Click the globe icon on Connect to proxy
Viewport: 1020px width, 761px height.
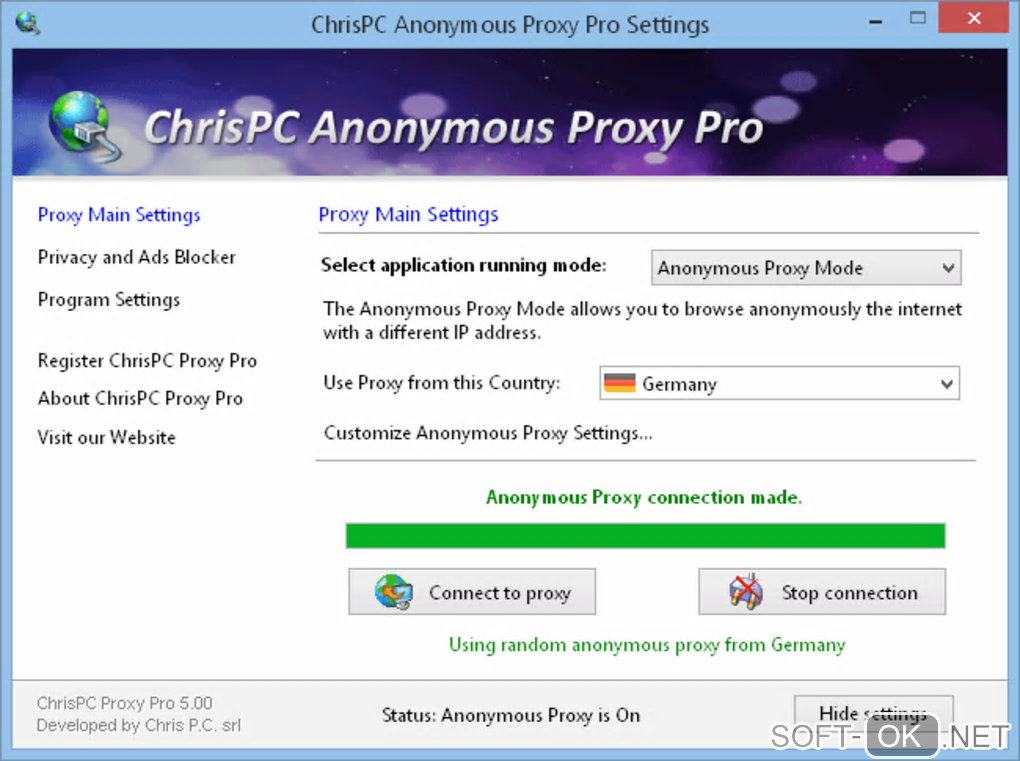394,592
